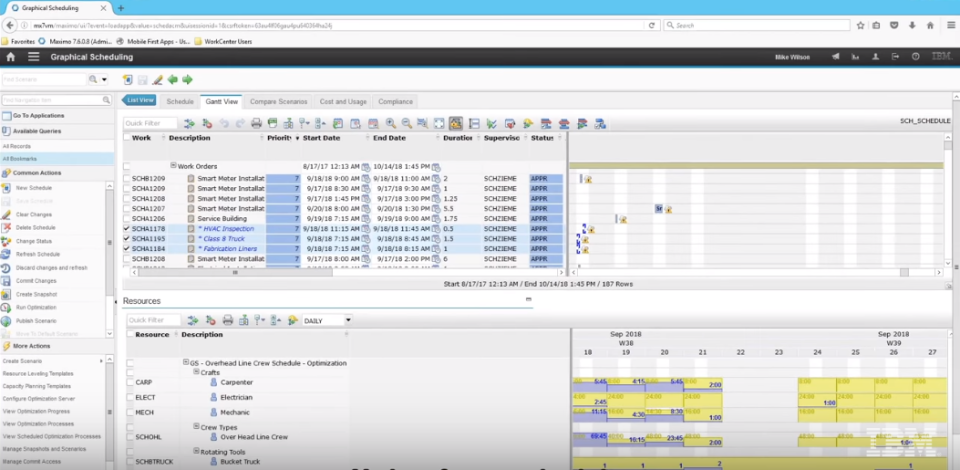Switch to the Schedule tab
Viewport: 960px width, 470px height.
(180, 102)
